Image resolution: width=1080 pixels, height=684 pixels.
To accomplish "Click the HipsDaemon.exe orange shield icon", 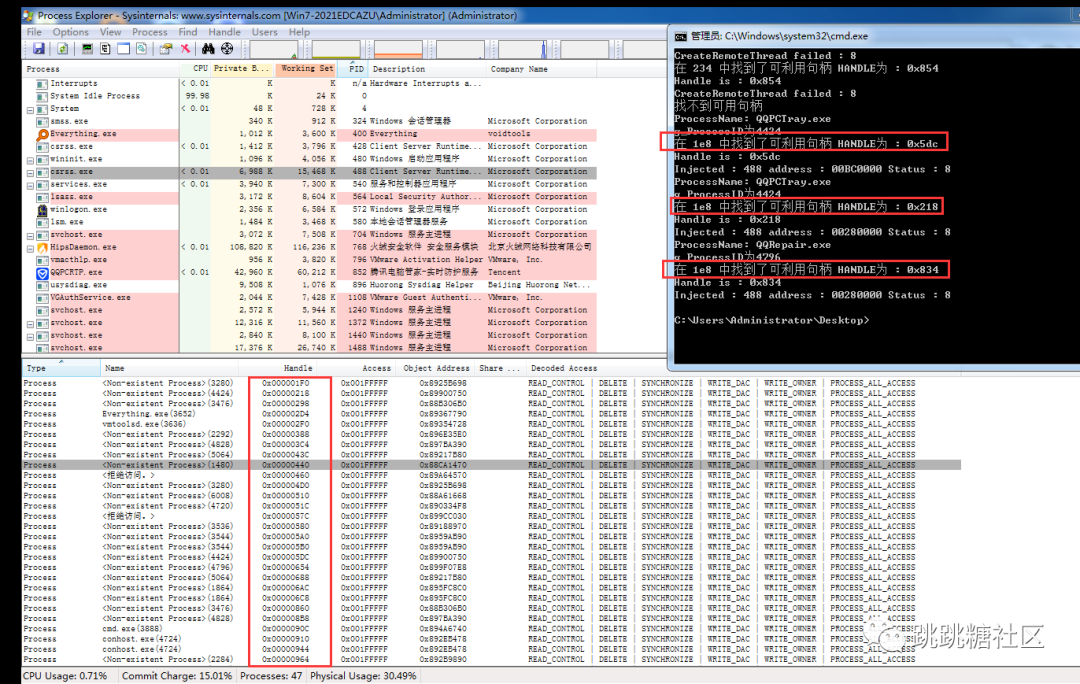I will point(42,247).
